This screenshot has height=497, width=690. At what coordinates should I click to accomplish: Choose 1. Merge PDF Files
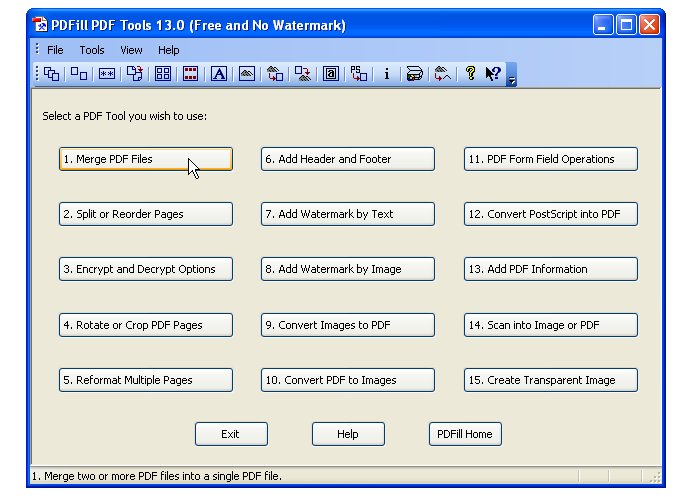(146, 159)
